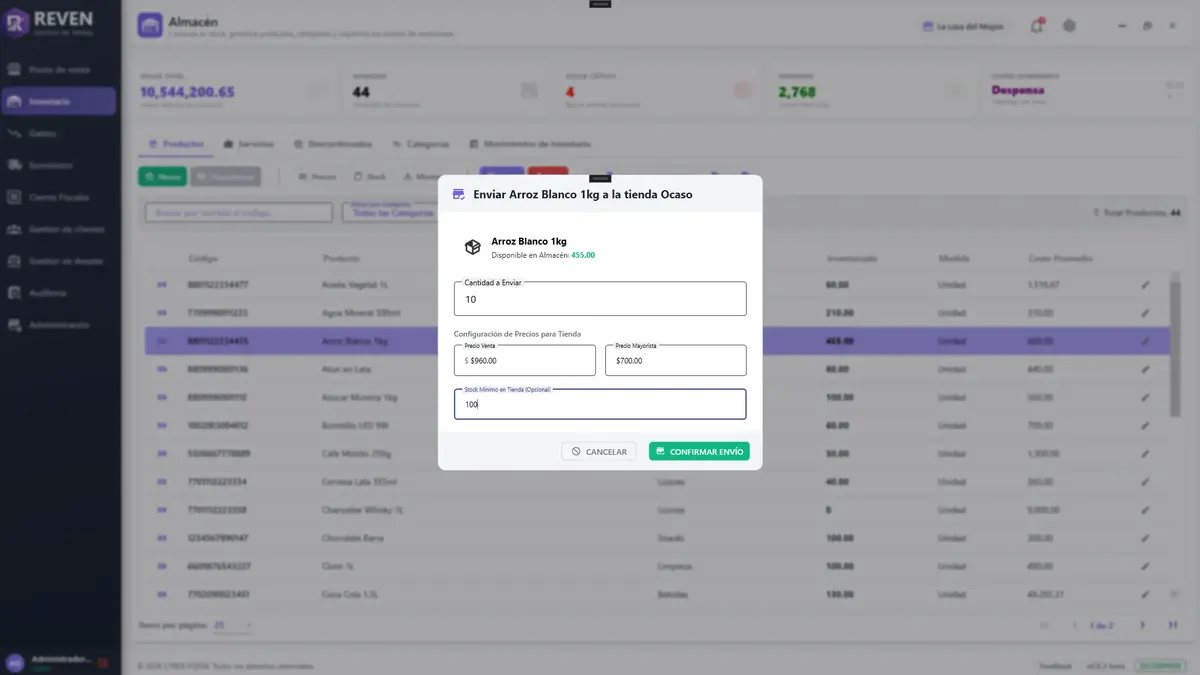
Task: Click the CONFIRMAR ENVÍO button
Action: (x=699, y=452)
